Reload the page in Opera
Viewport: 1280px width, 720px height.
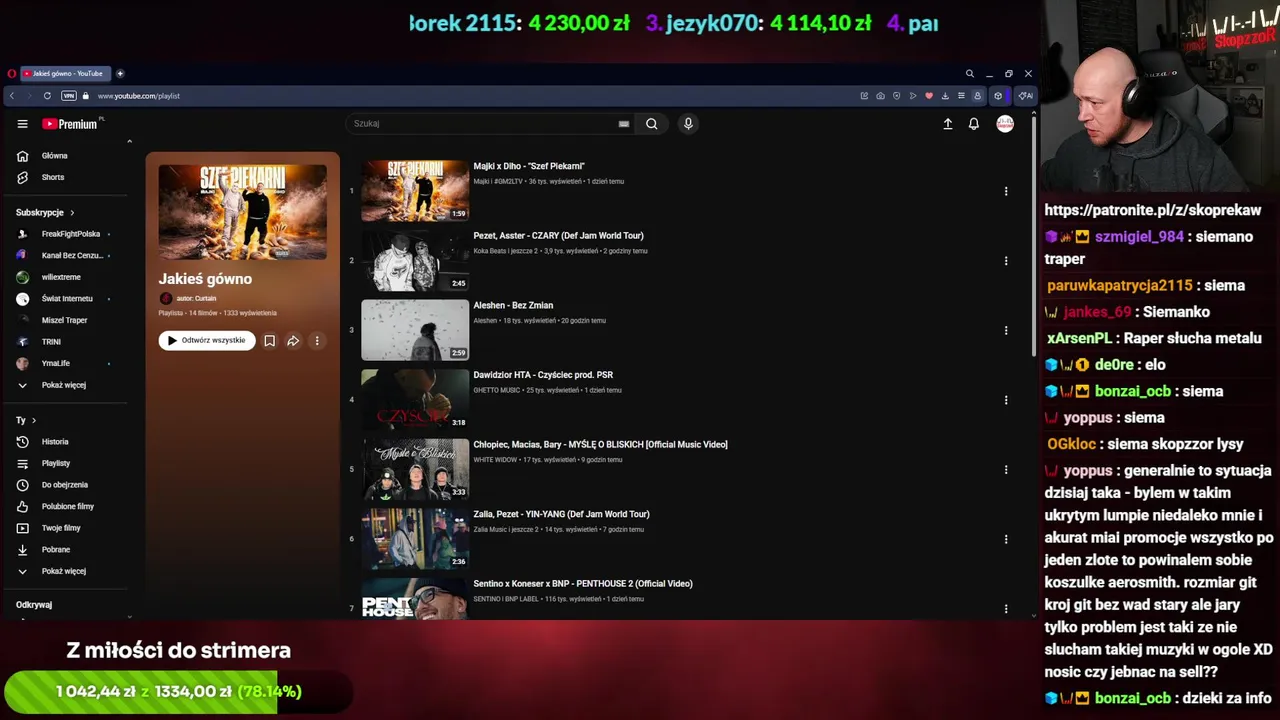(x=47, y=96)
